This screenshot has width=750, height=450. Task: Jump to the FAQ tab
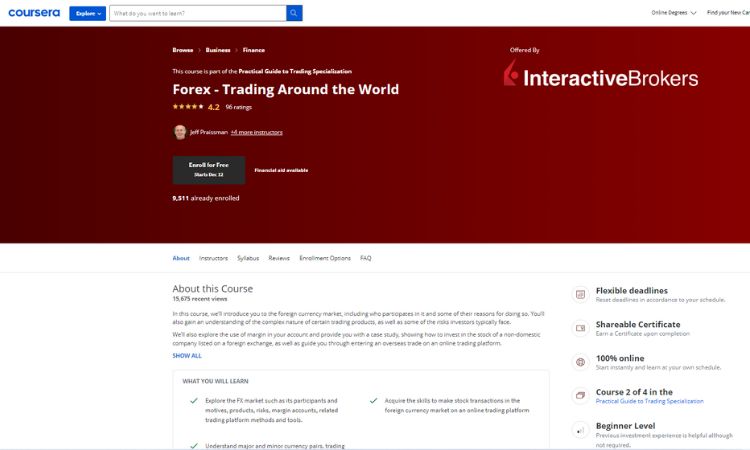pos(365,258)
